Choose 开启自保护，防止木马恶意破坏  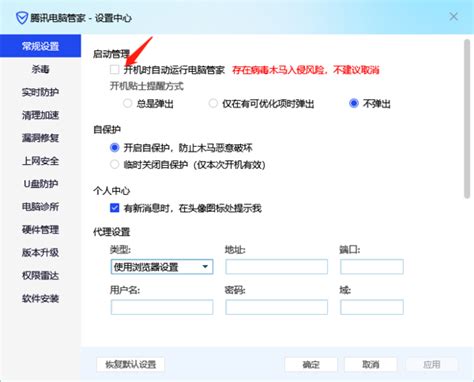tap(114, 147)
